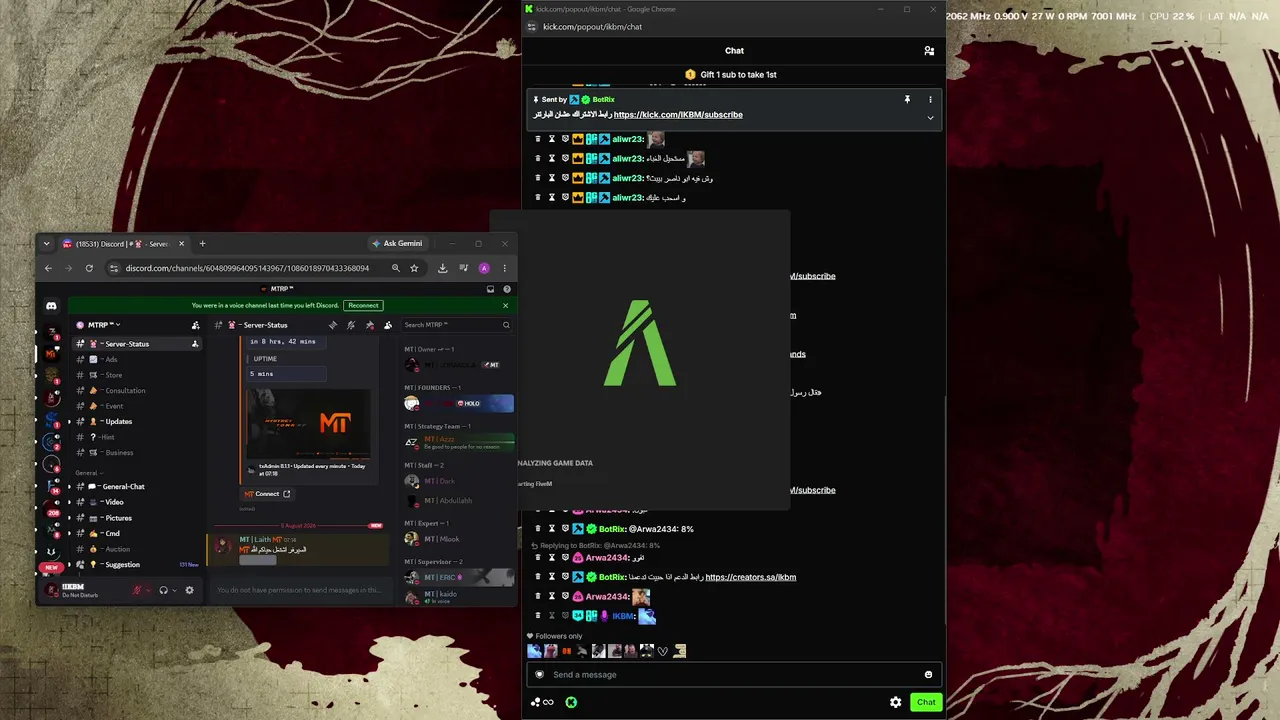Open the creators.sa/ikbm link in chat

pyautogui.click(x=751, y=577)
